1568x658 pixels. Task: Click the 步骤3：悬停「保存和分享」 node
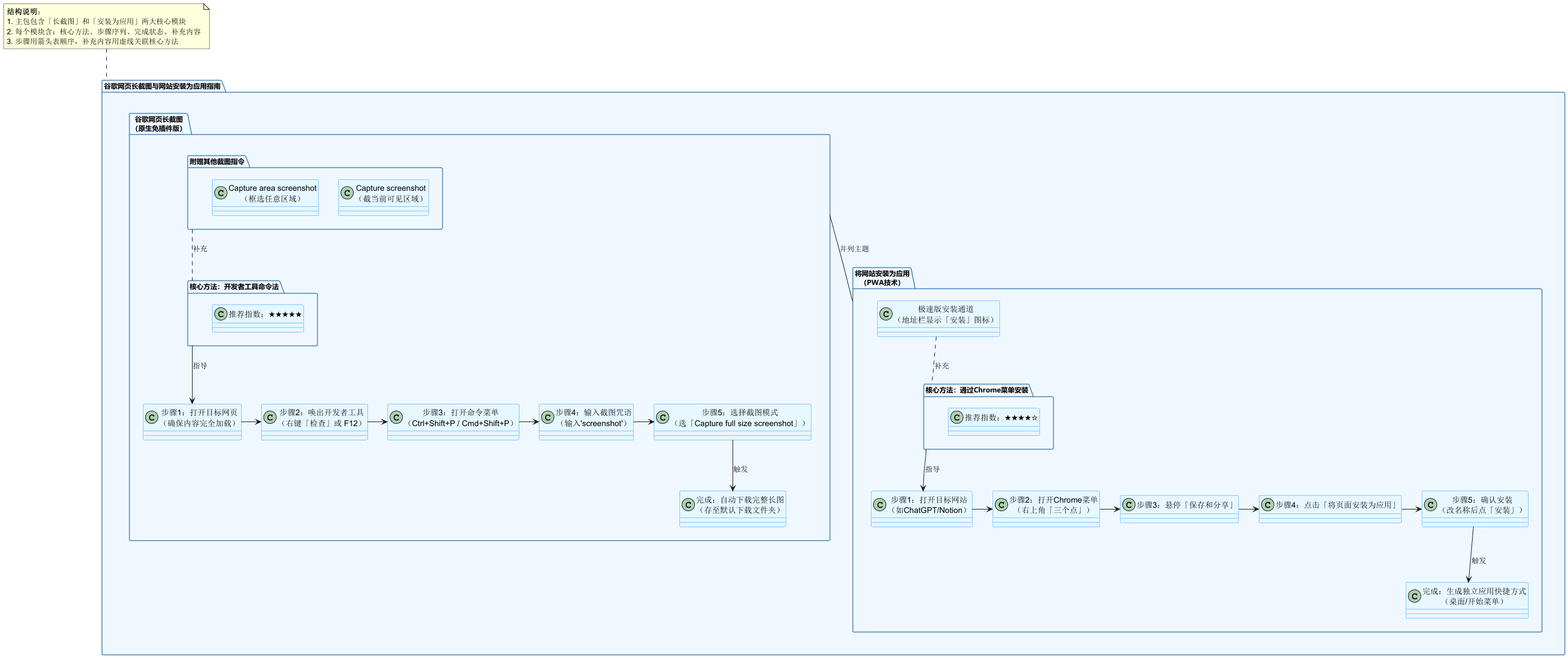tap(1185, 505)
